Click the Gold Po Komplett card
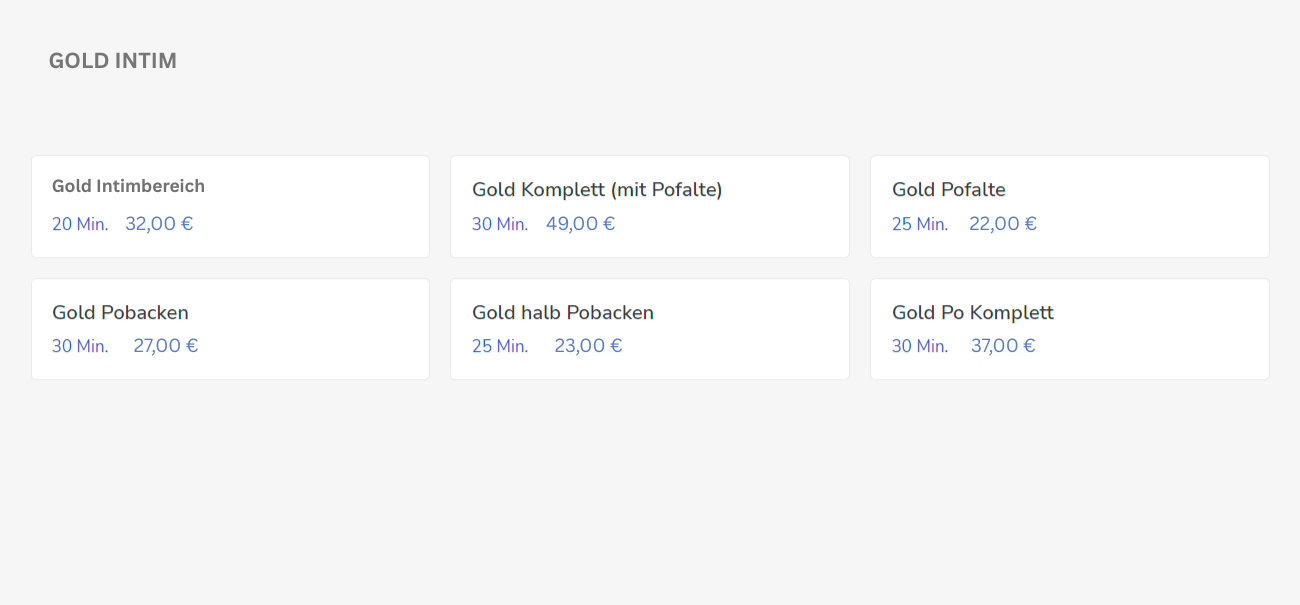 click(x=1070, y=329)
